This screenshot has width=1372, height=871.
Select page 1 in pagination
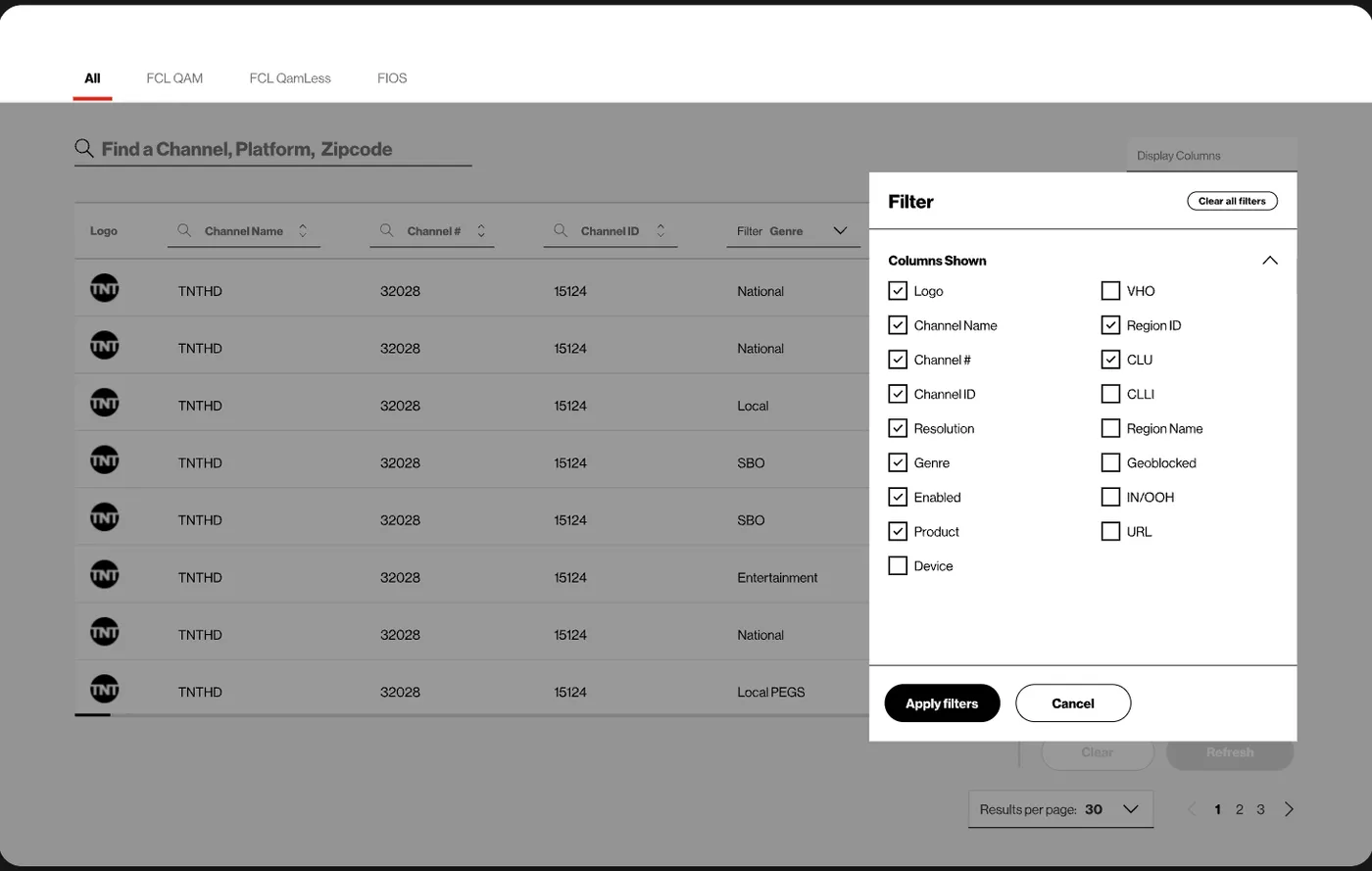1218,809
